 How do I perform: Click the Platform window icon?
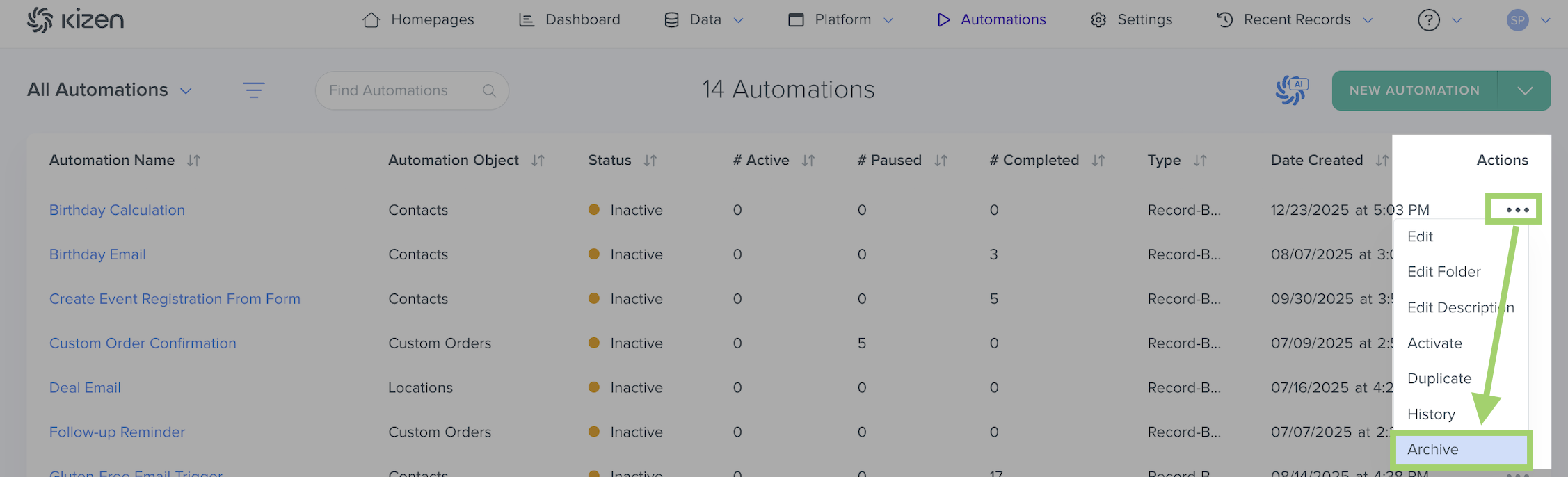coord(796,19)
